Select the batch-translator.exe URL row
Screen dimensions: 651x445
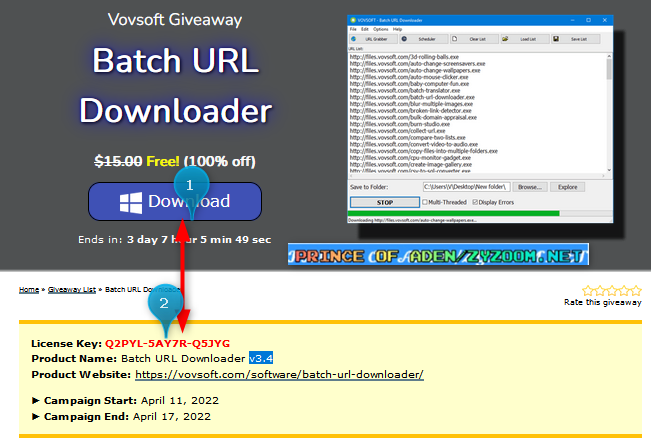pyautogui.click(x=405, y=90)
